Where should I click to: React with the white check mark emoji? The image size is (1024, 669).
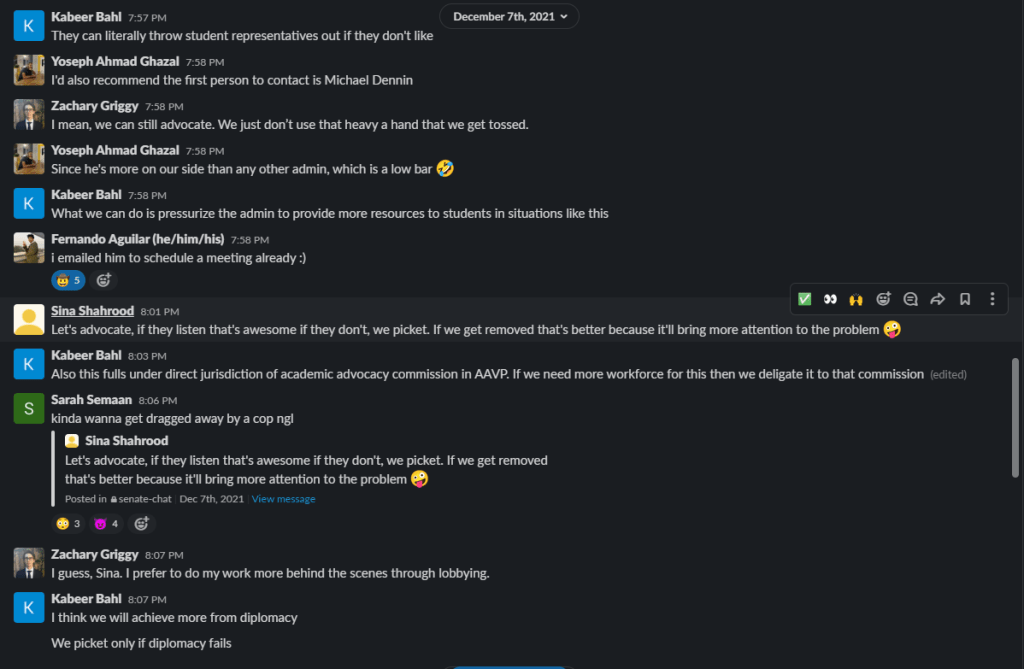(805, 299)
